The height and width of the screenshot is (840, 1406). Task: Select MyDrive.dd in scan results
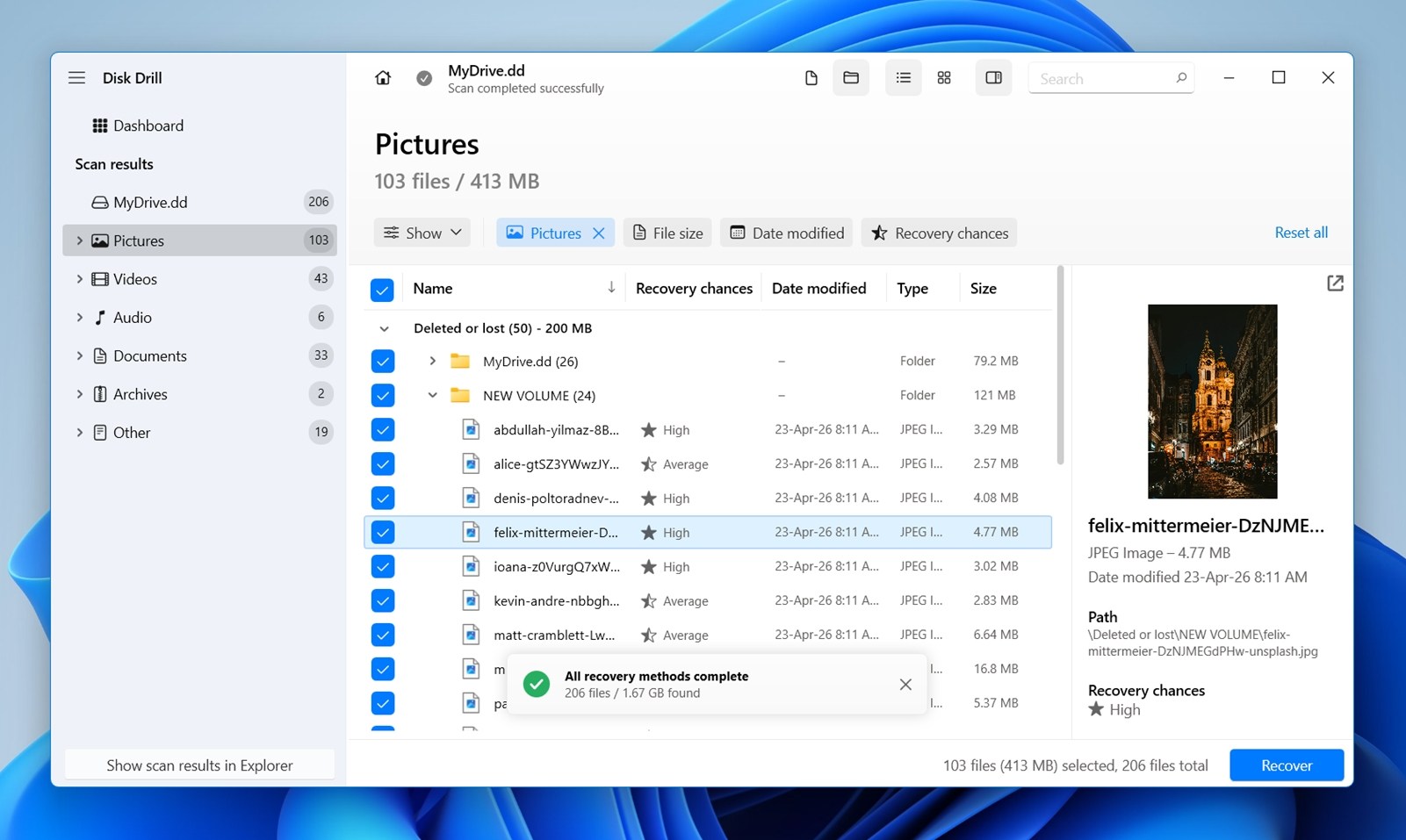coord(199,202)
